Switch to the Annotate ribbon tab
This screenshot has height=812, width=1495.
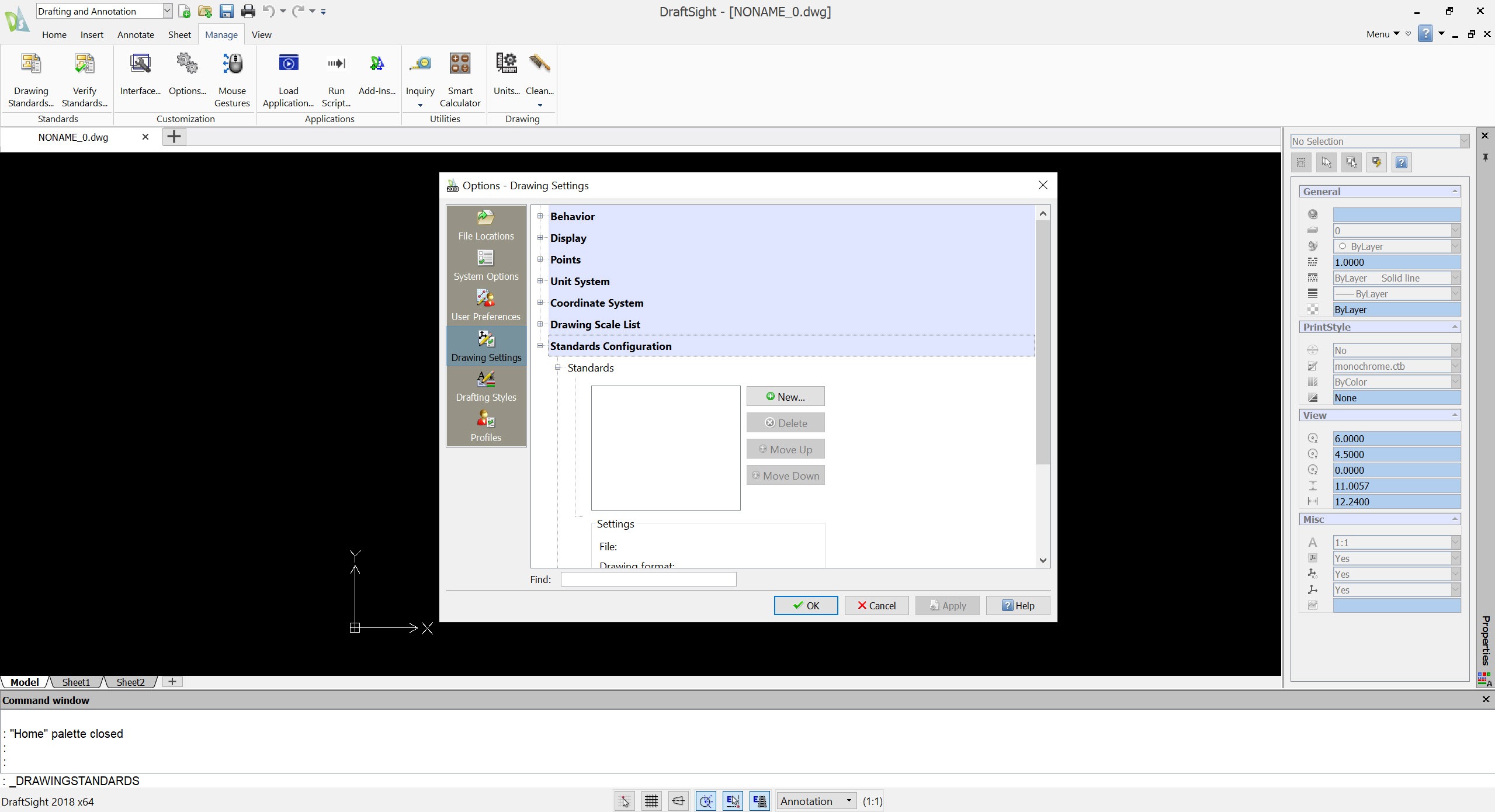pyautogui.click(x=136, y=34)
